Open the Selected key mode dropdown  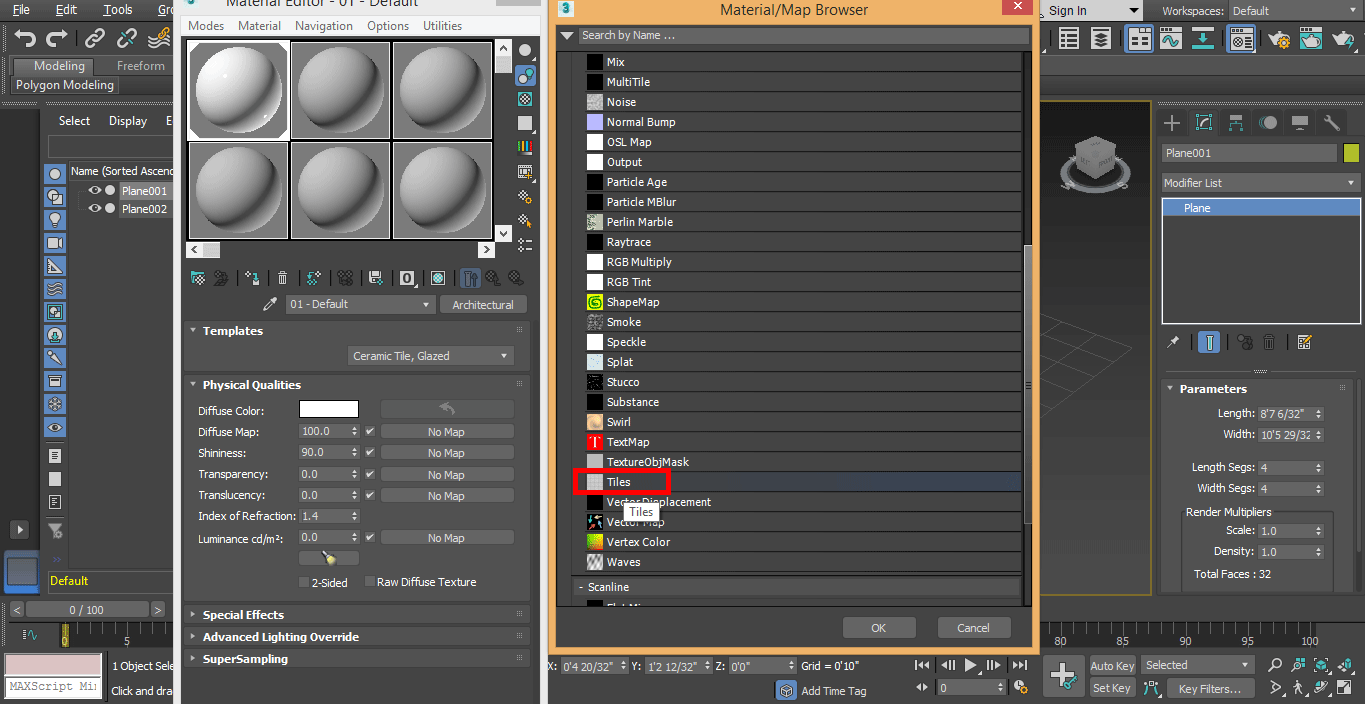[x=1198, y=665]
